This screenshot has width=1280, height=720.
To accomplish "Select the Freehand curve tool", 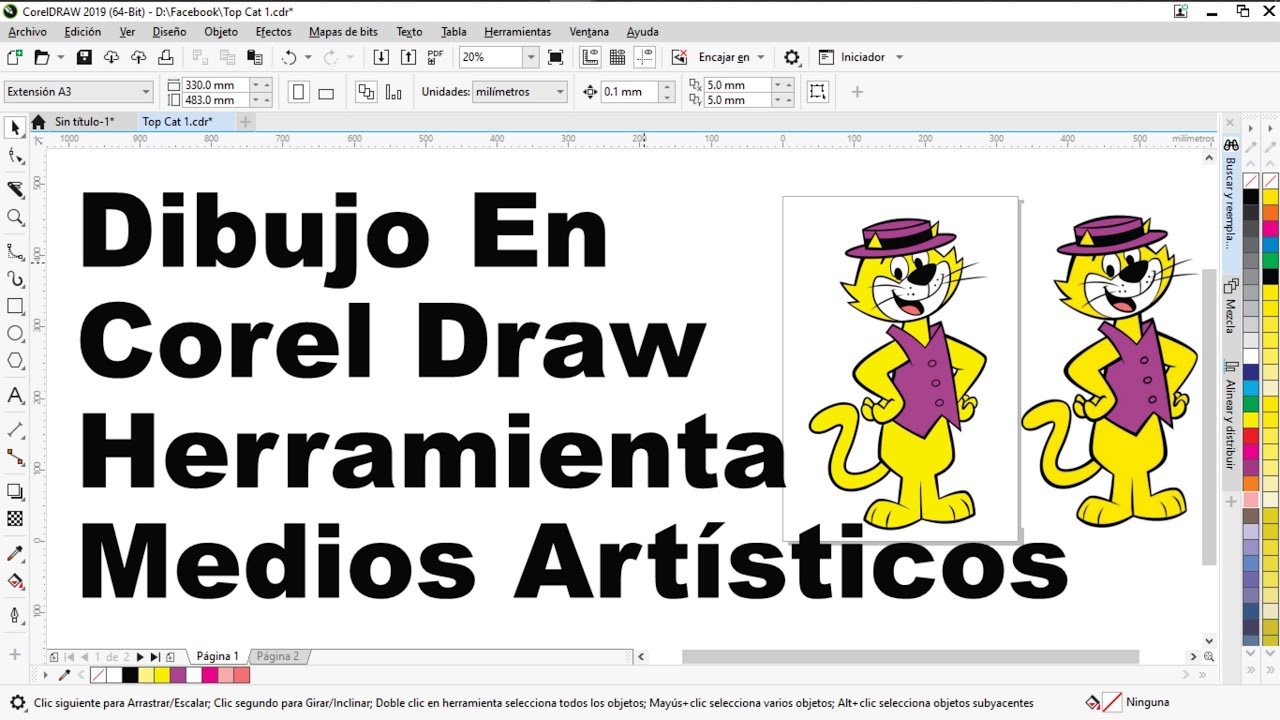I will click(15, 251).
